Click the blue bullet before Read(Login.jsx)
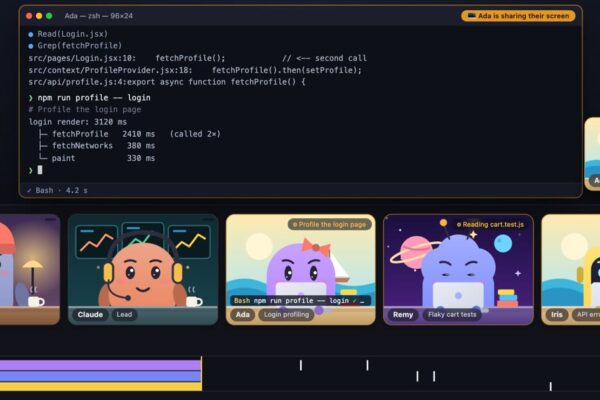 [31, 34]
